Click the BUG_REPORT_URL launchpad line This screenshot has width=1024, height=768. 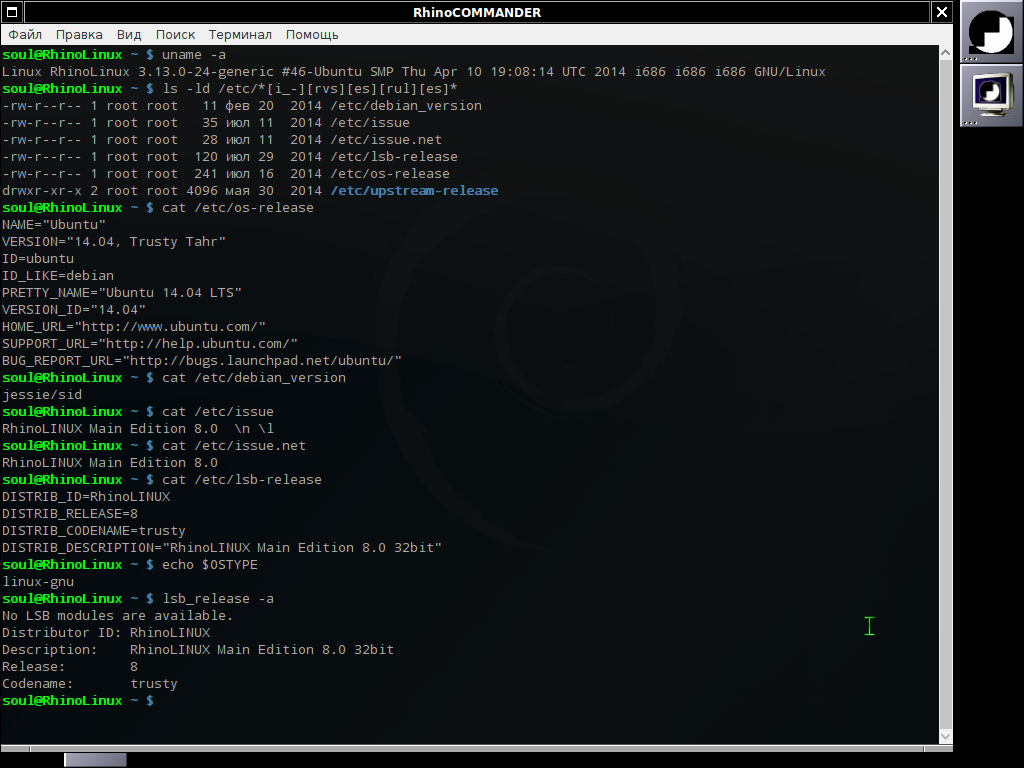(202, 360)
